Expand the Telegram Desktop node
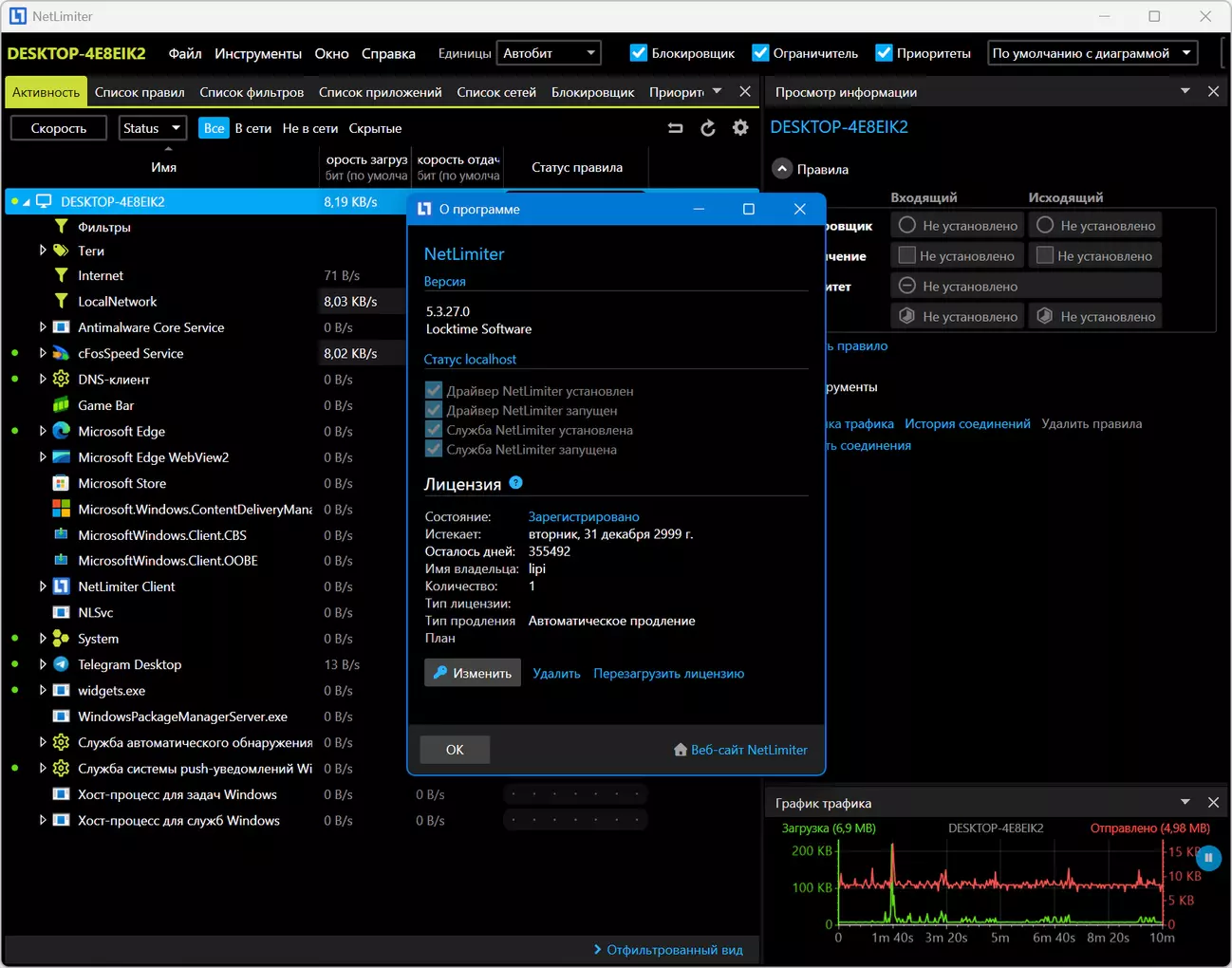 click(43, 664)
